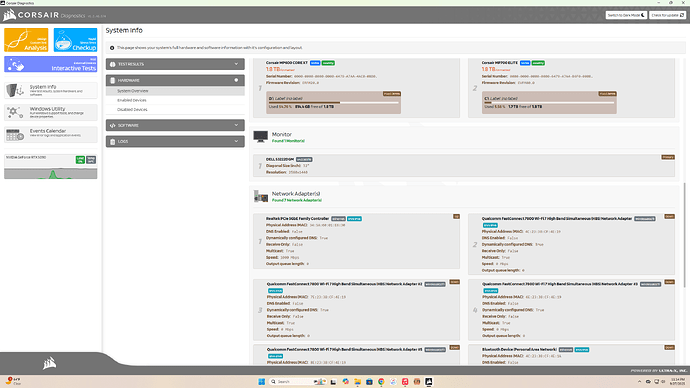Open the Windows Utility page
The image size is (690, 388).
[51, 113]
